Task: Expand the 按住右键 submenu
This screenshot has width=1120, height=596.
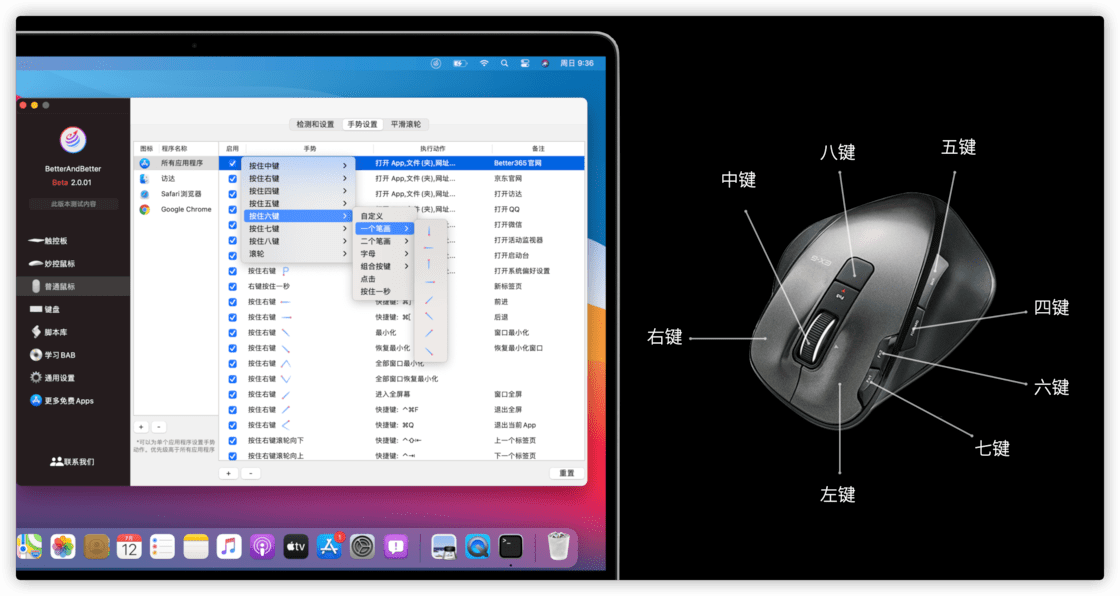Action: click(x=297, y=179)
